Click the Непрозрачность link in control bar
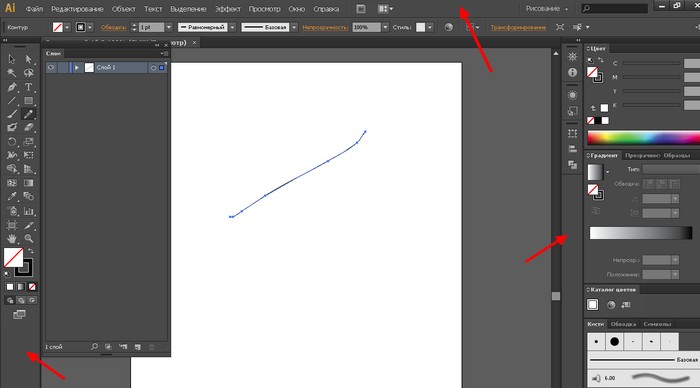Screen dimensions: 700x388 pyautogui.click(x=325, y=27)
